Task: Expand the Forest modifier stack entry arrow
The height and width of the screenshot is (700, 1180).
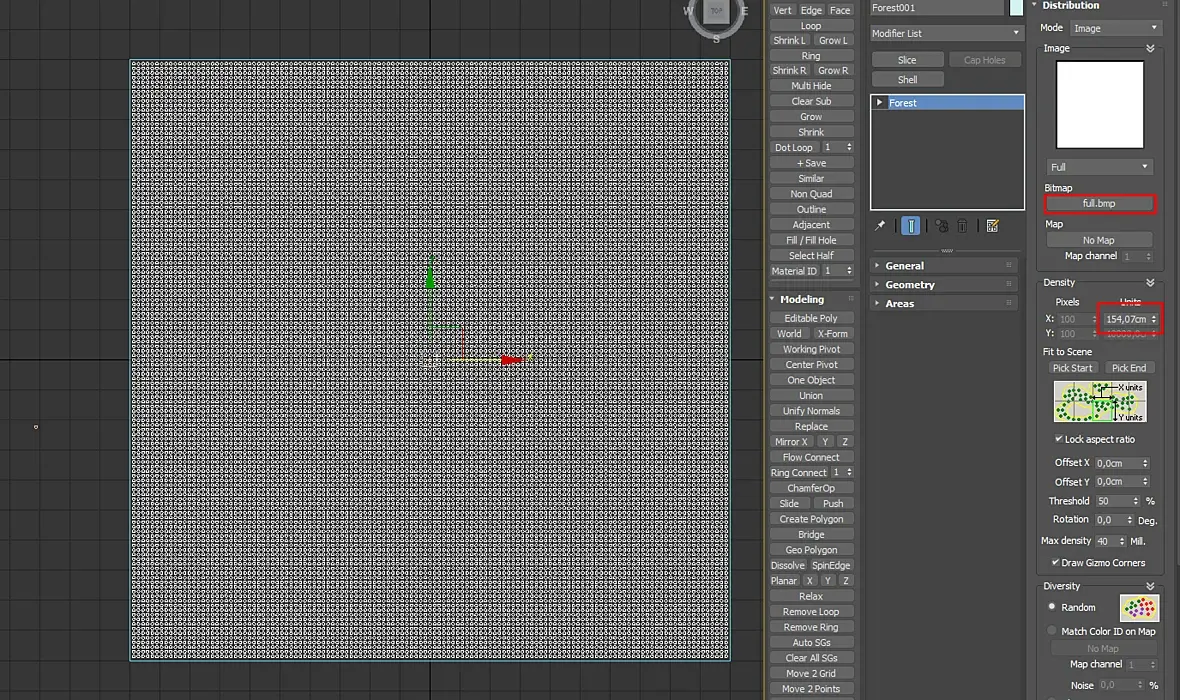Action: click(879, 102)
